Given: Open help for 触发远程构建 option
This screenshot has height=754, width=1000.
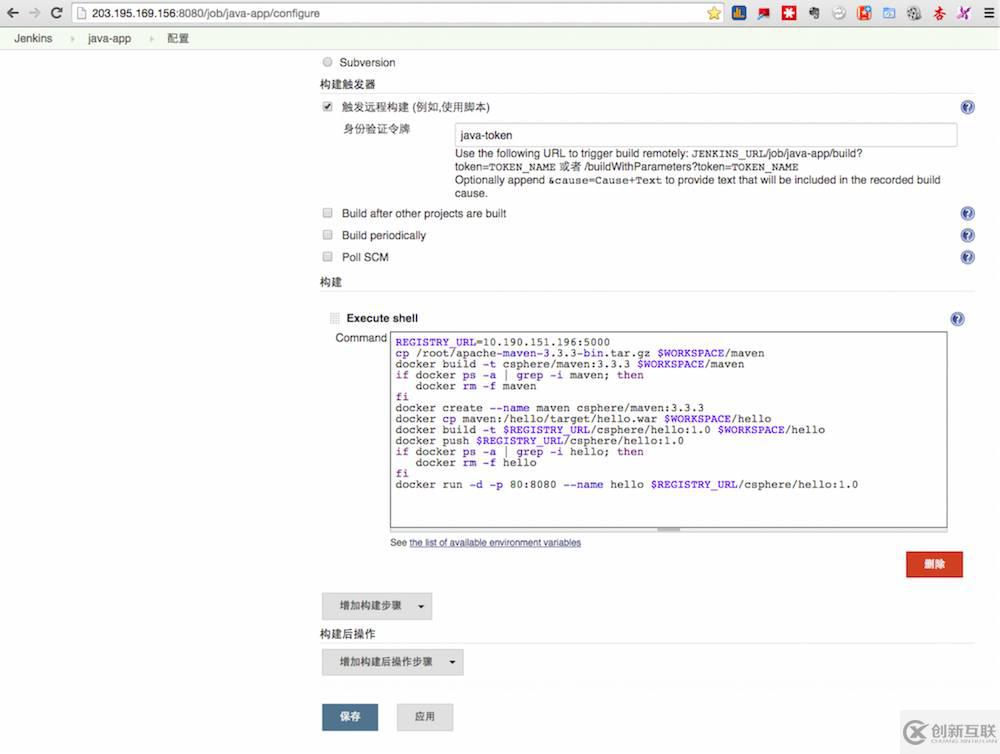Looking at the screenshot, I should [967, 107].
